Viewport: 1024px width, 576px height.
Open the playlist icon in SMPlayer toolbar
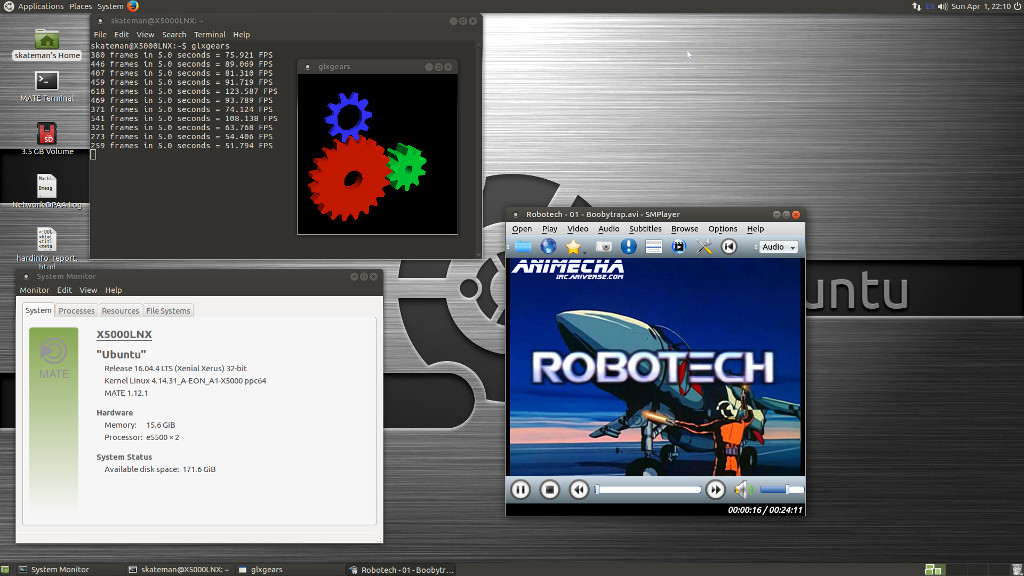click(654, 246)
